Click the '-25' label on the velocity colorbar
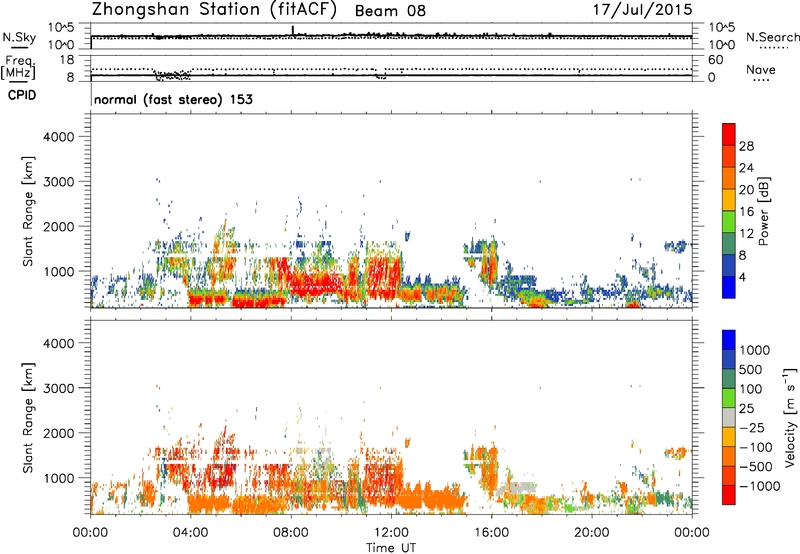 coord(752,428)
